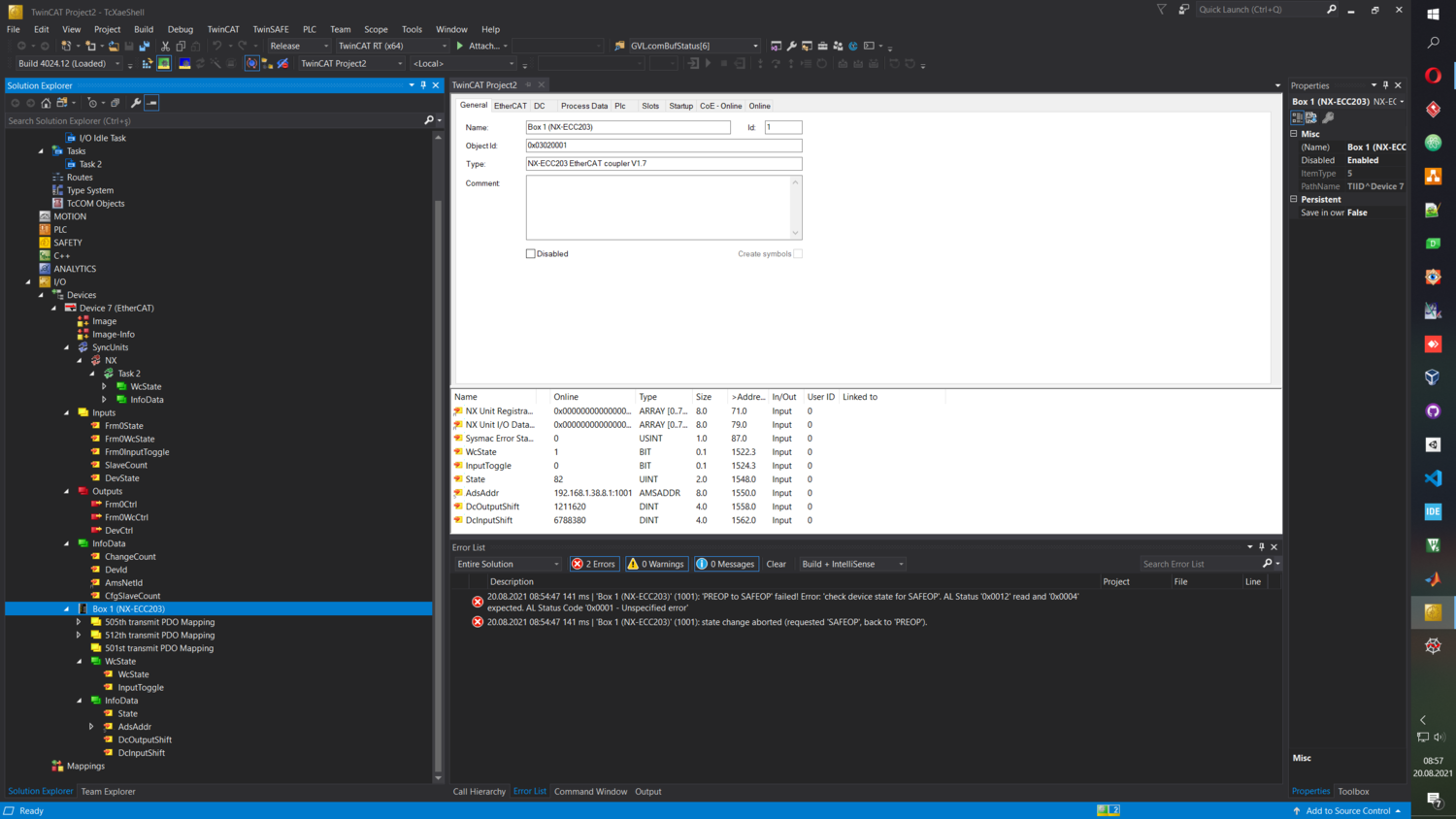
Task: Expand the 505th transmit PDO Mapping node
Action: [80, 622]
